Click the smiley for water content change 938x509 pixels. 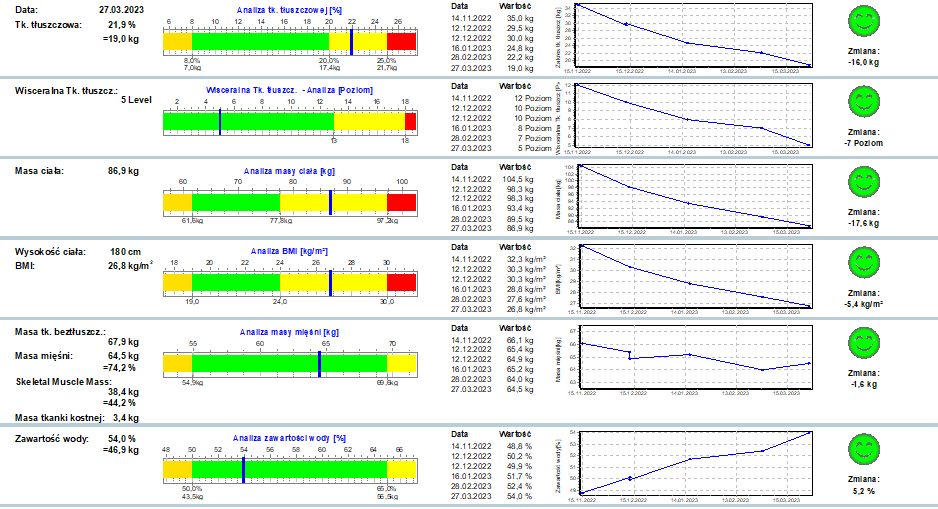(862, 449)
